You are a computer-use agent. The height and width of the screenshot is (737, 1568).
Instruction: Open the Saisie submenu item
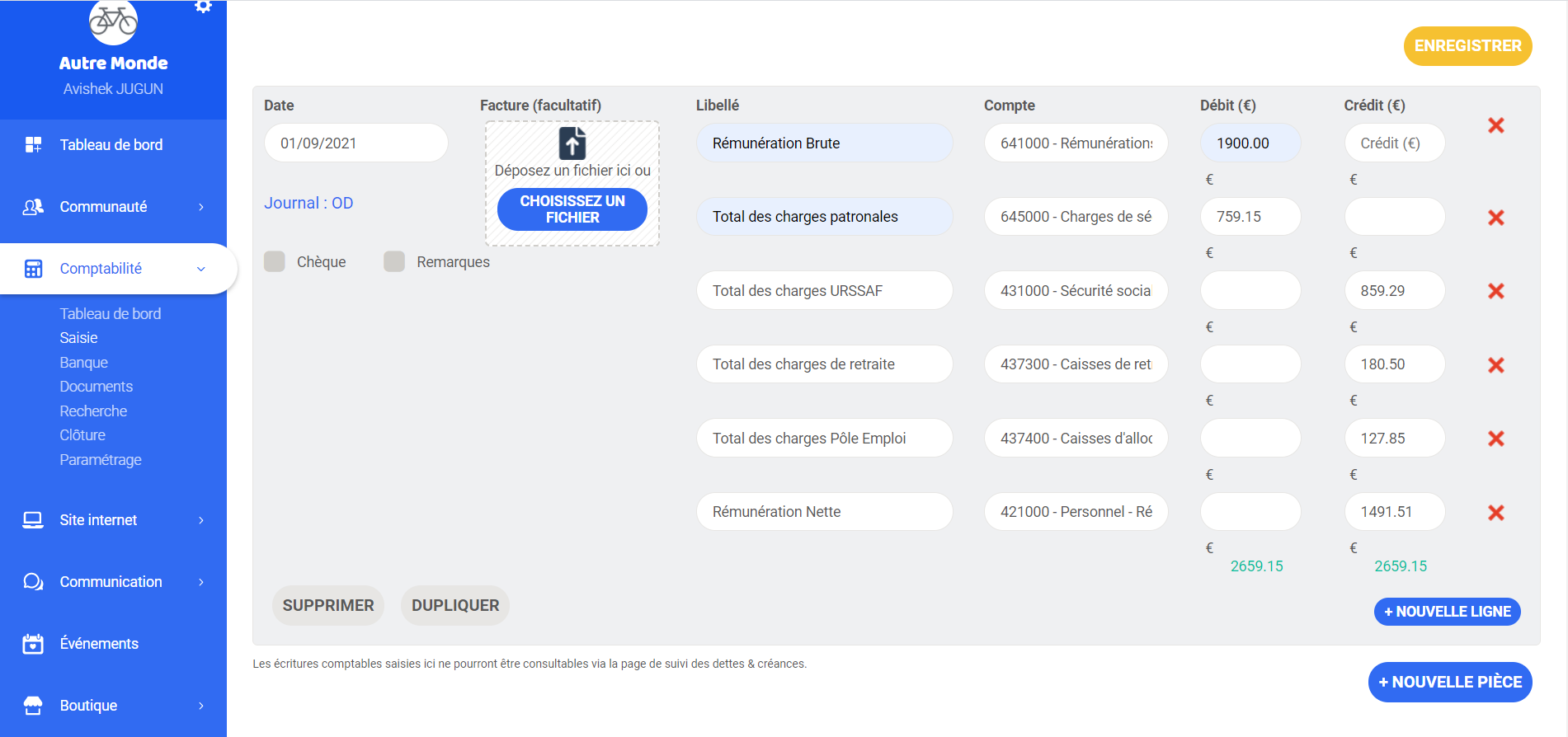coord(78,338)
